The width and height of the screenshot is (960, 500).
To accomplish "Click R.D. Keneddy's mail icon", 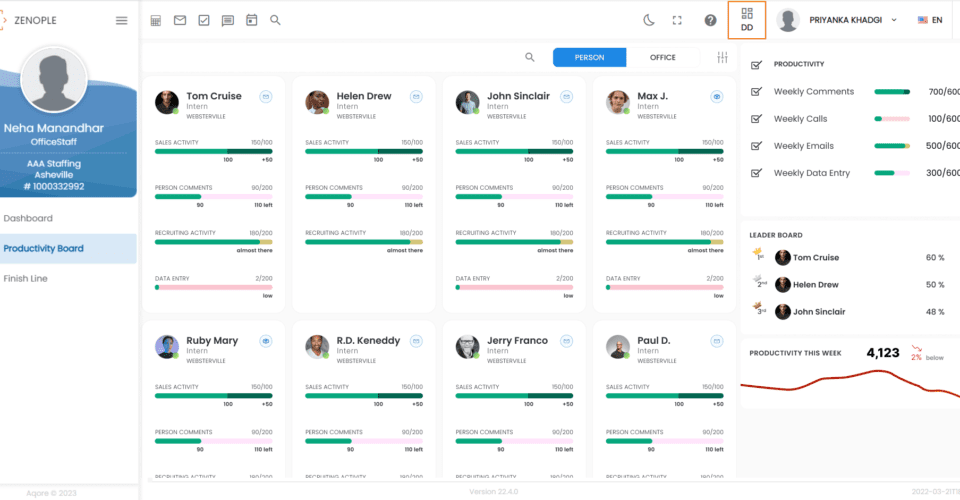I will (416, 341).
